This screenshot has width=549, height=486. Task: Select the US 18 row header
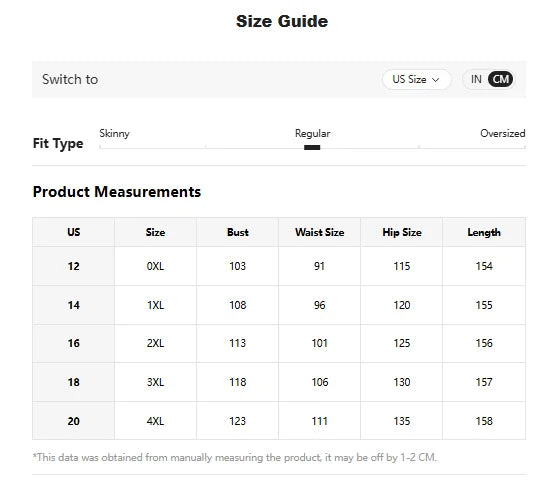click(74, 382)
